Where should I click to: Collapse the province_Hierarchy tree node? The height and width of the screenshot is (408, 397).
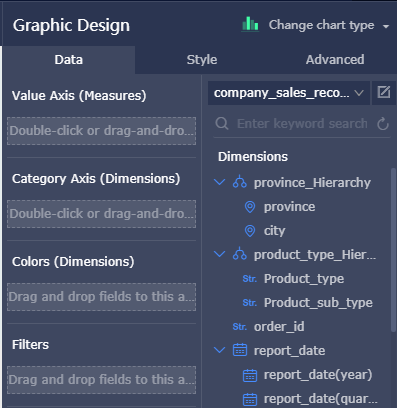[x=219, y=182]
